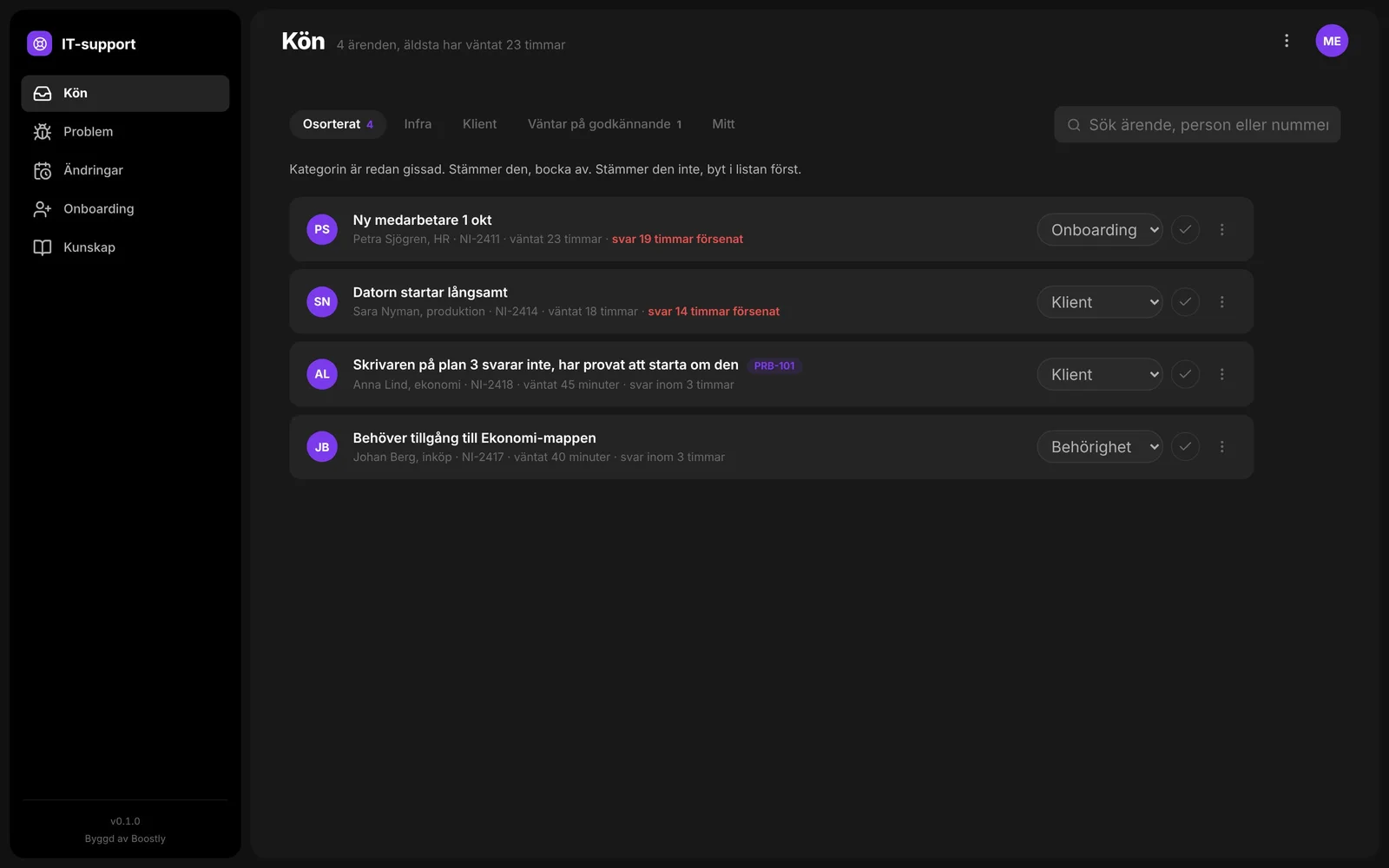The image size is (1389, 868).
Task: Open the PRB-101 problem tag
Action: tap(774, 366)
